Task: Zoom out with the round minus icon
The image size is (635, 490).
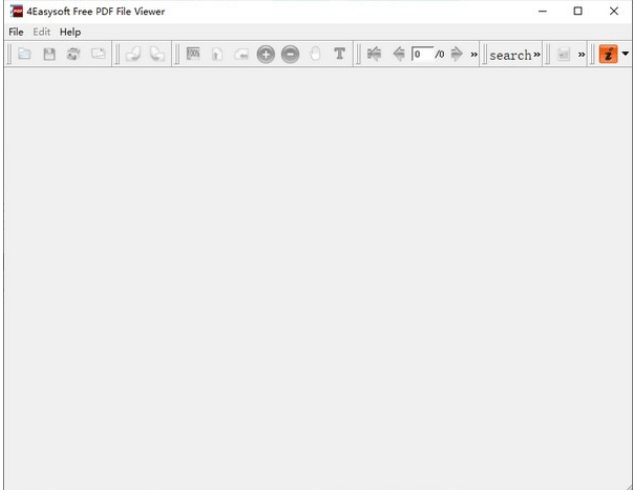Action: click(290, 54)
